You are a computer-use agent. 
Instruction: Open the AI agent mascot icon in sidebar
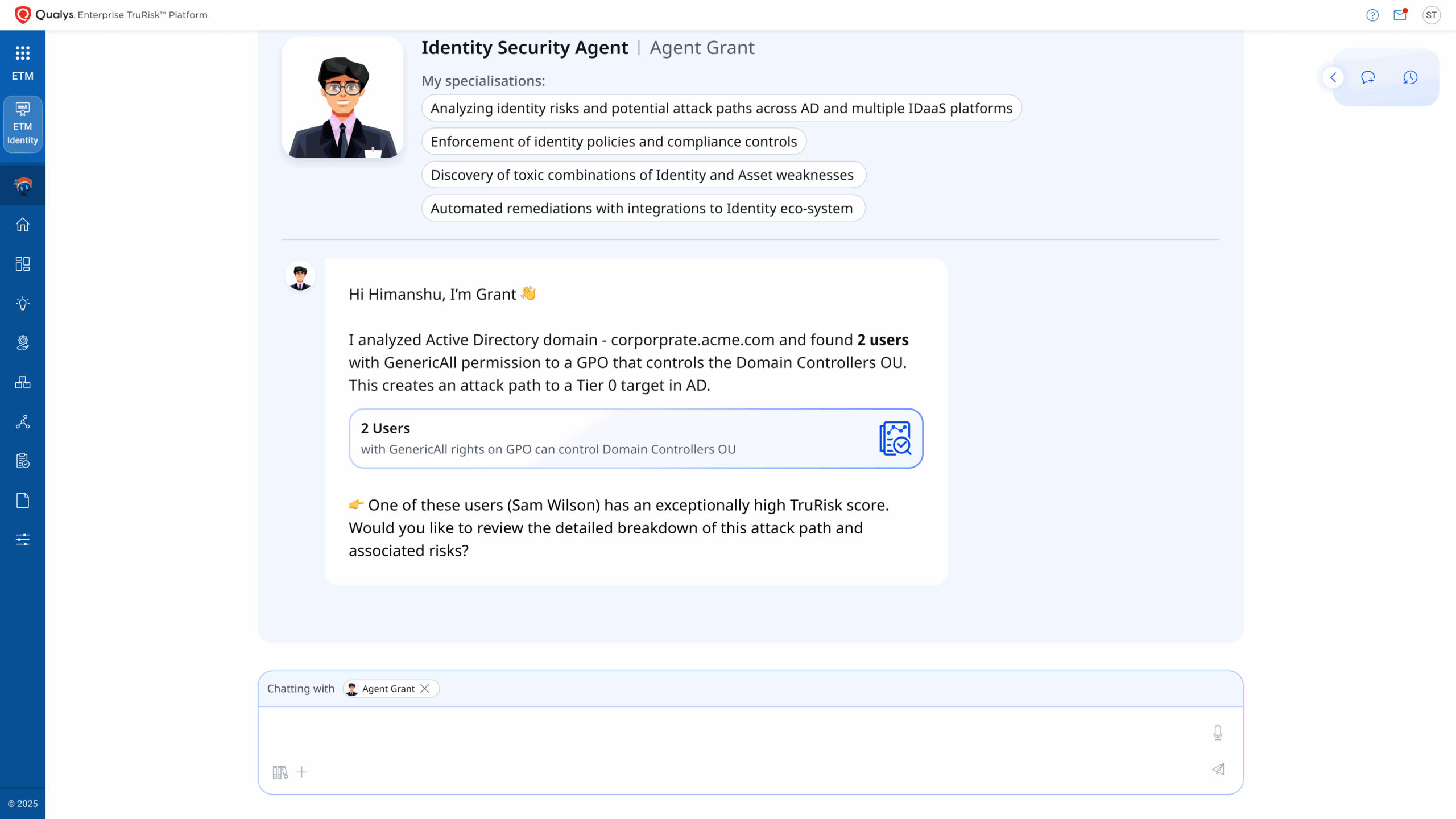[x=23, y=186]
